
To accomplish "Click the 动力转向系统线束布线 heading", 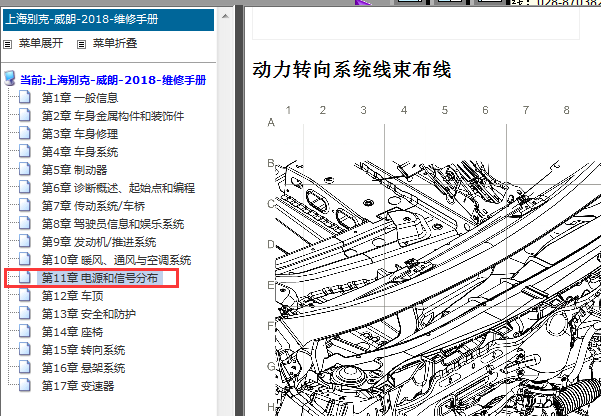I will pos(351,70).
